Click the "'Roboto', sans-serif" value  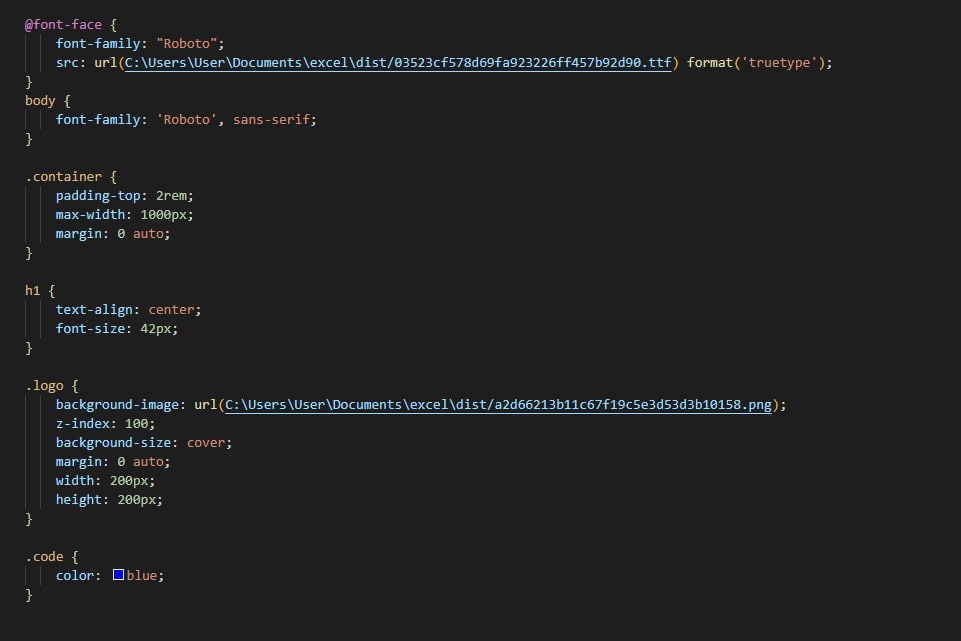[x=233, y=119]
